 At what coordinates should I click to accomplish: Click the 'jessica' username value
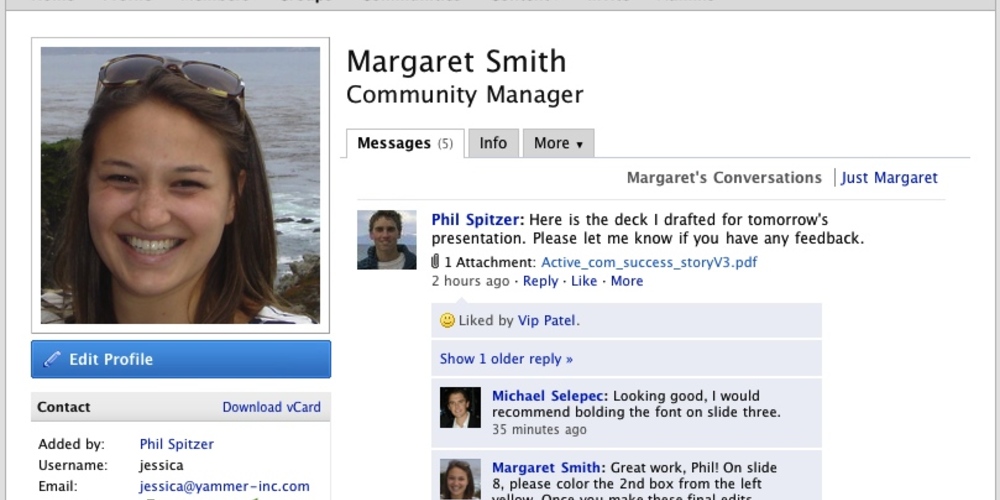pyautogui.click(x=161, y=466)
